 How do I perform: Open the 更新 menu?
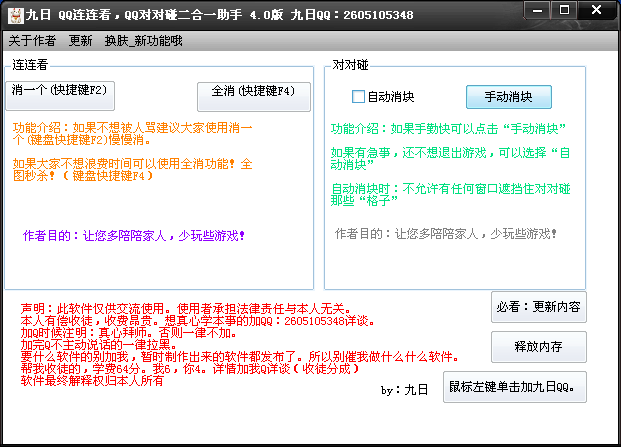pos(80,41)
